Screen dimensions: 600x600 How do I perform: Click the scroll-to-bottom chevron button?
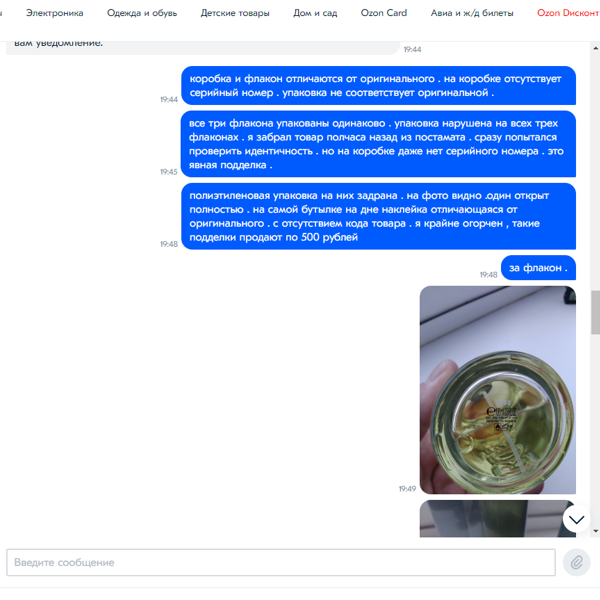coord(576,519)
